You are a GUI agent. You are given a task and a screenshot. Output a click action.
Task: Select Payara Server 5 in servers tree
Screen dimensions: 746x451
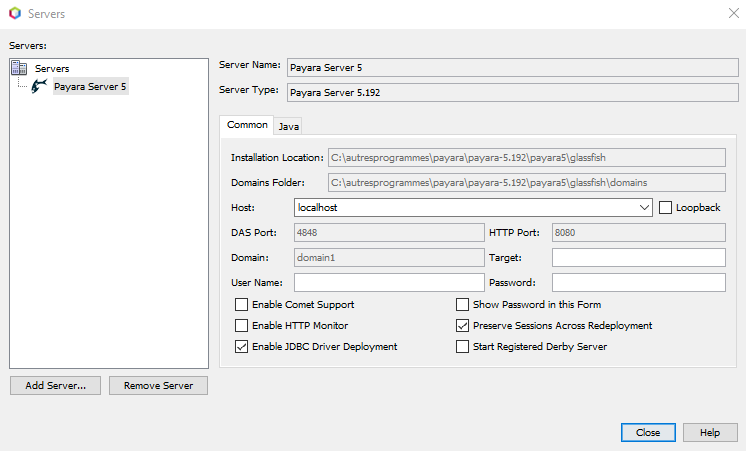point(90,87)
